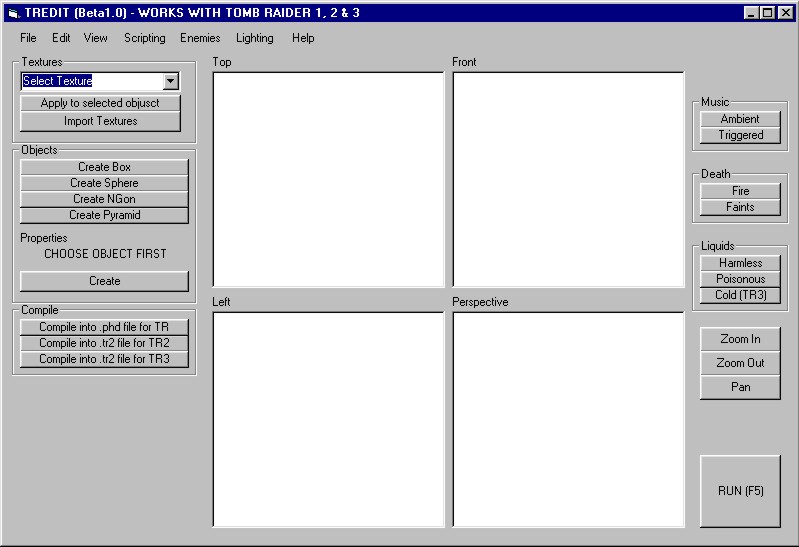Close the TREDIT window
The width and height of the screenshot is (799, 547).
(786, 13)
